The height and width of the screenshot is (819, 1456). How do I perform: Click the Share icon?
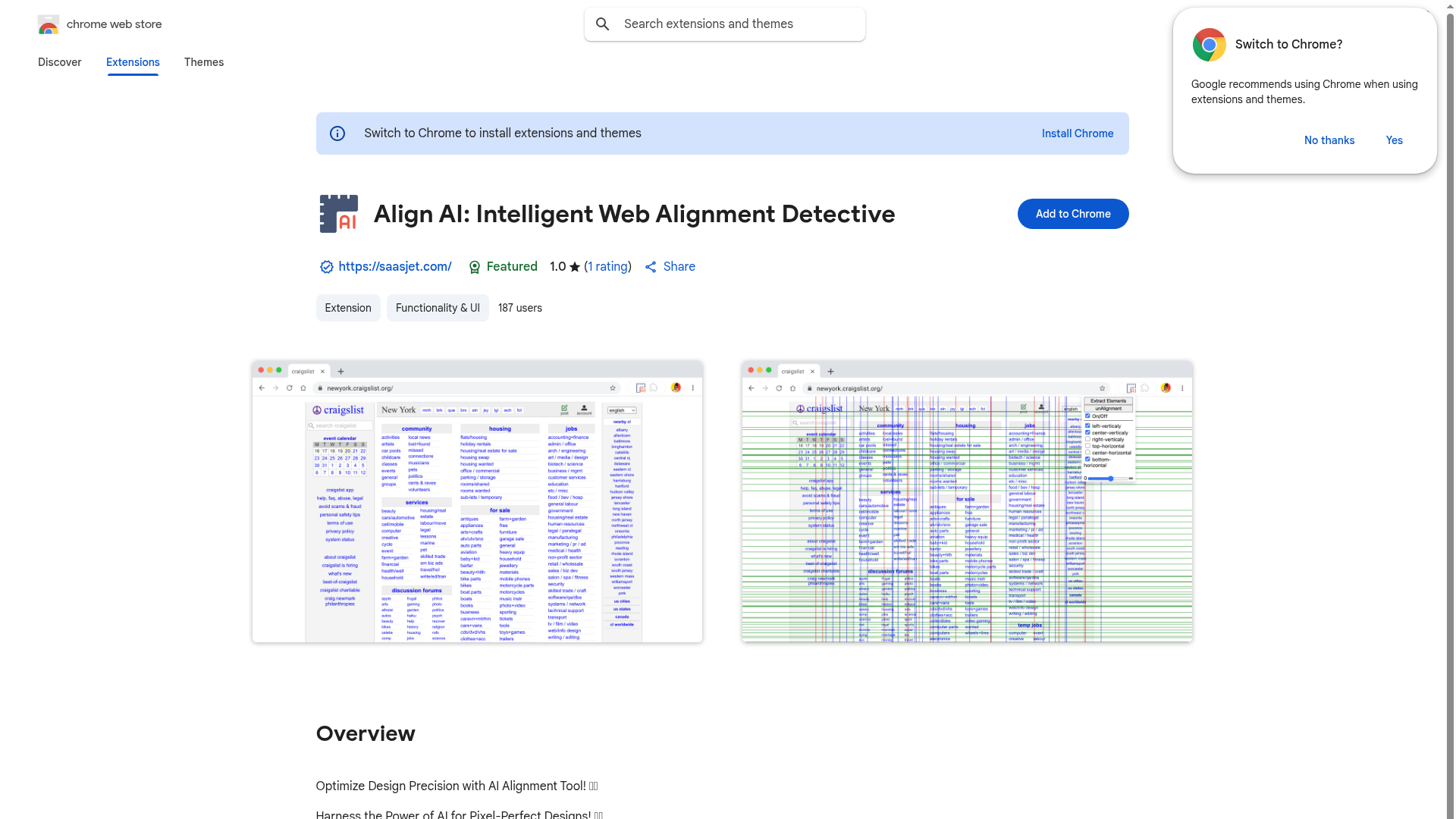click(651, 267)
